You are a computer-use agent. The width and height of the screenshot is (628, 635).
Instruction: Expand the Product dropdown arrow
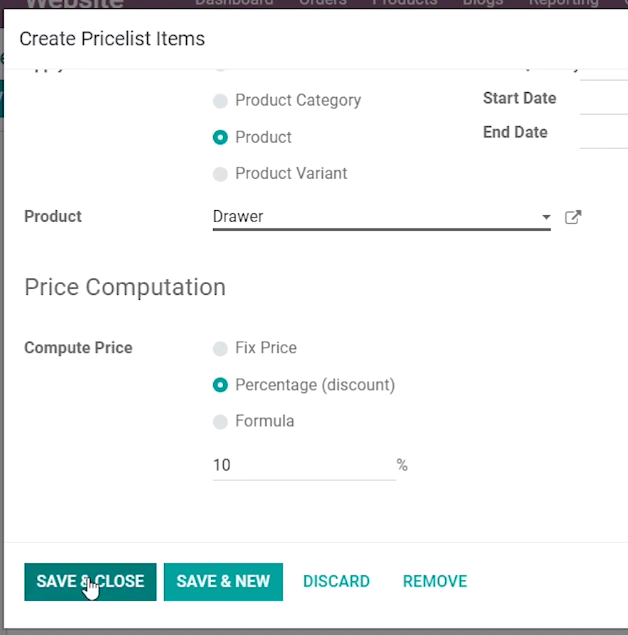tap(546, 217)
